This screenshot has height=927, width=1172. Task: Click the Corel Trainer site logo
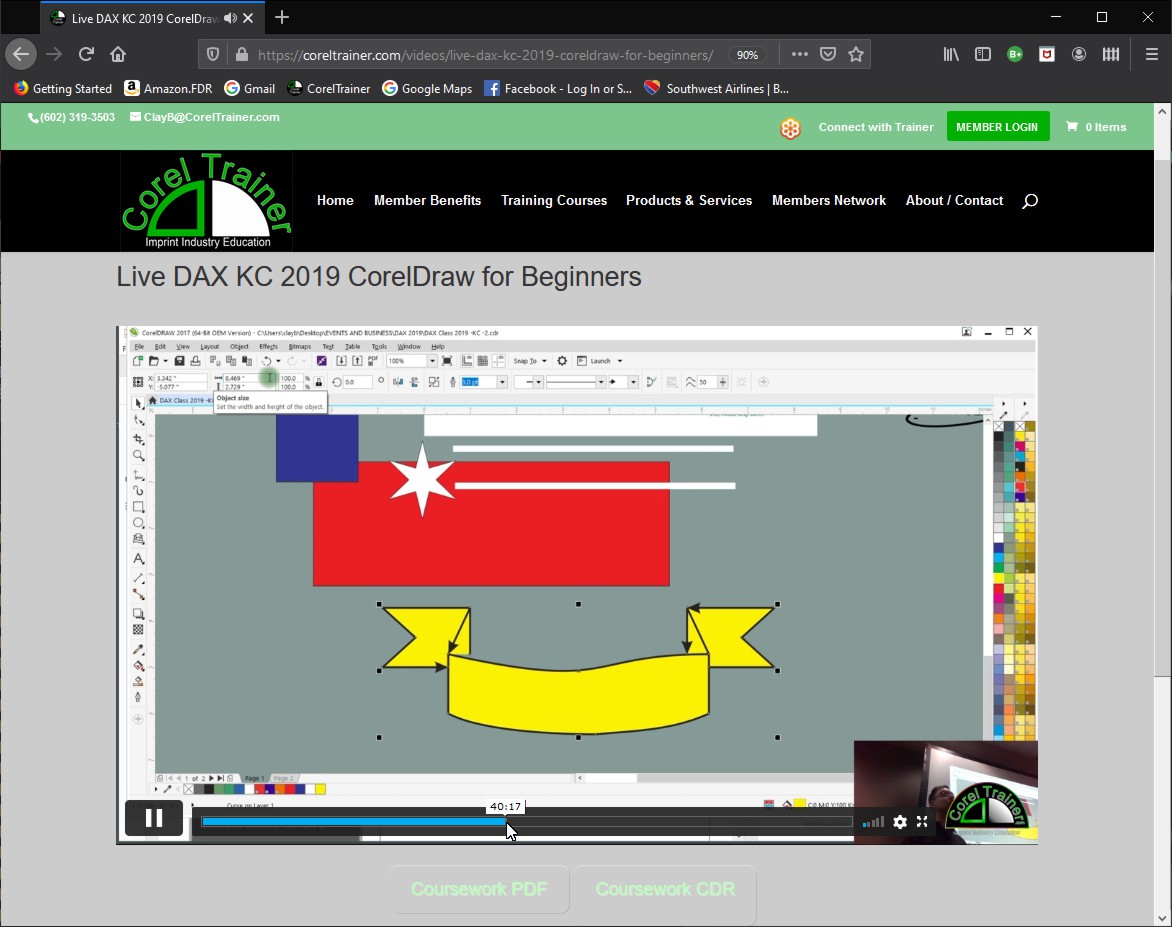click(x=206, y=200)
